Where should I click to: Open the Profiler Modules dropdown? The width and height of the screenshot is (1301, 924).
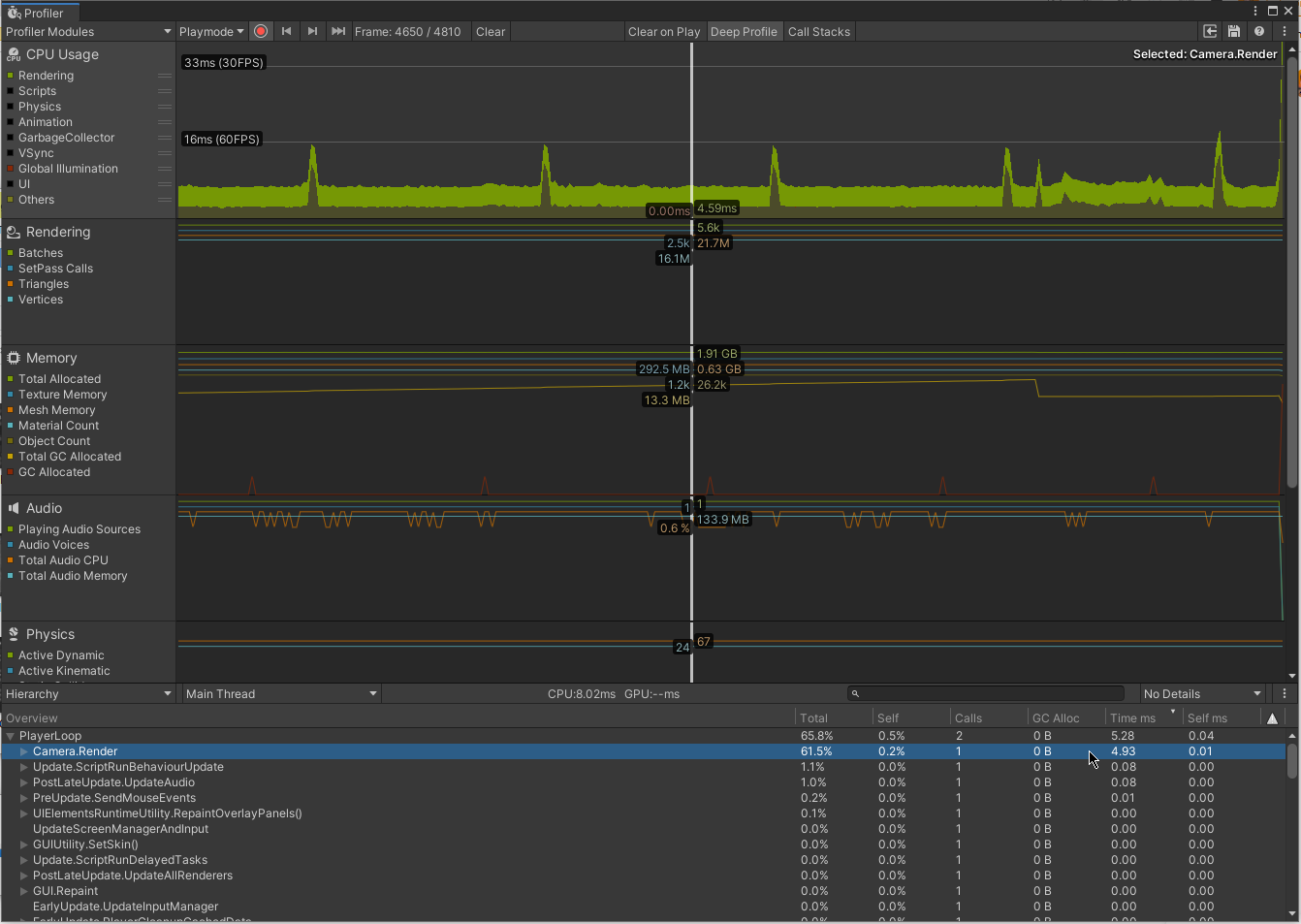88,31
